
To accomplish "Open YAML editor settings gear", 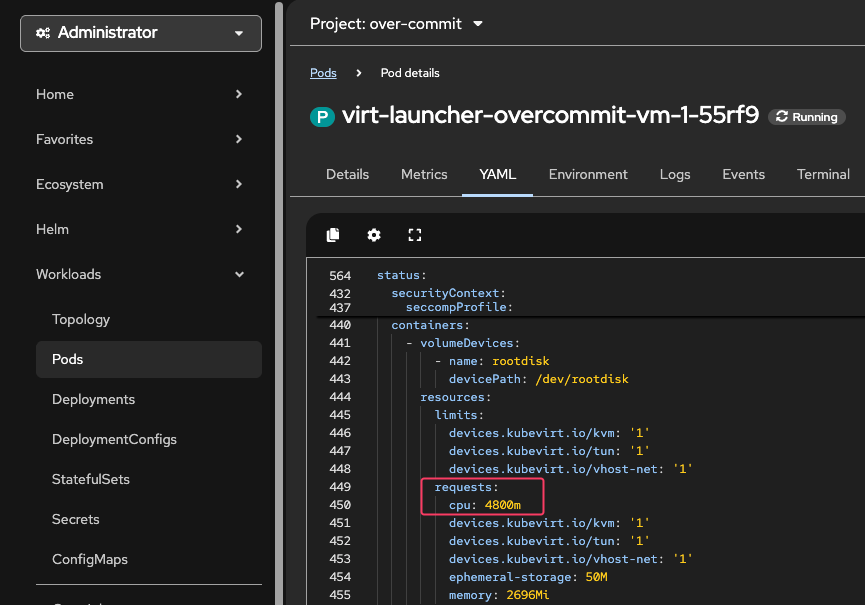I will pyautogui.click(x=374, y=235).
